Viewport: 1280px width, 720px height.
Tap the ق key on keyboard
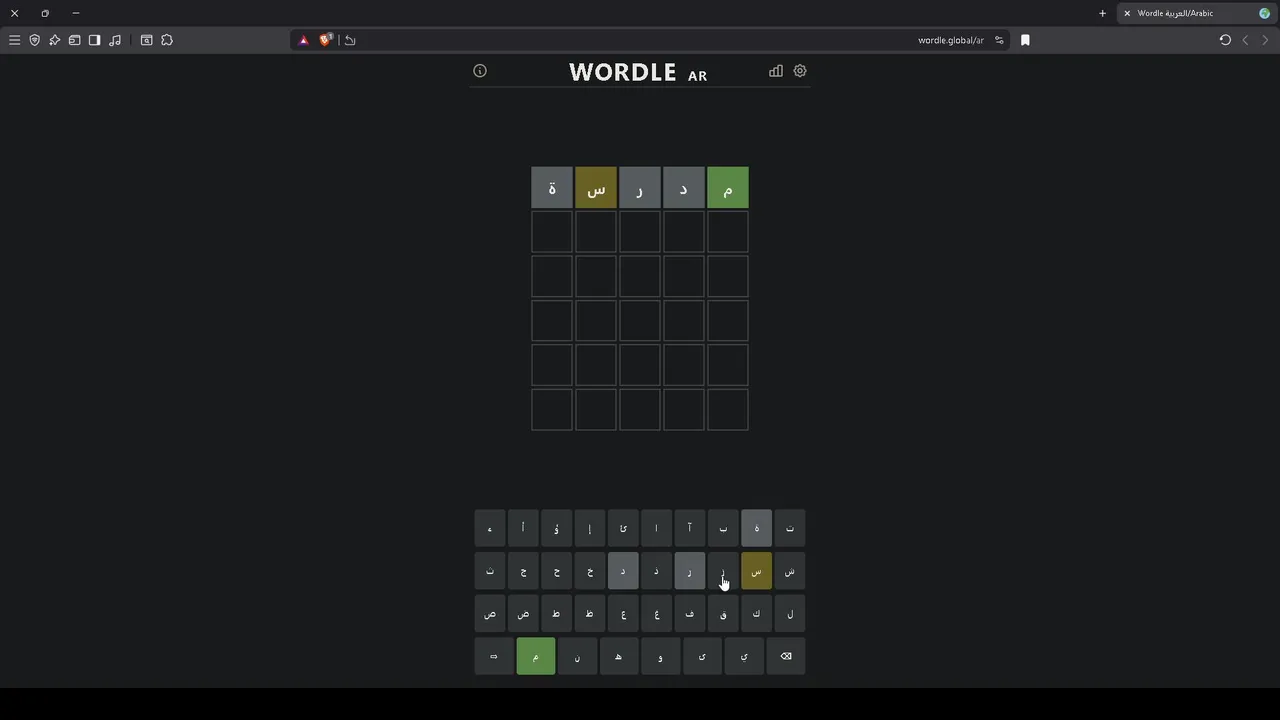point(723,613)
